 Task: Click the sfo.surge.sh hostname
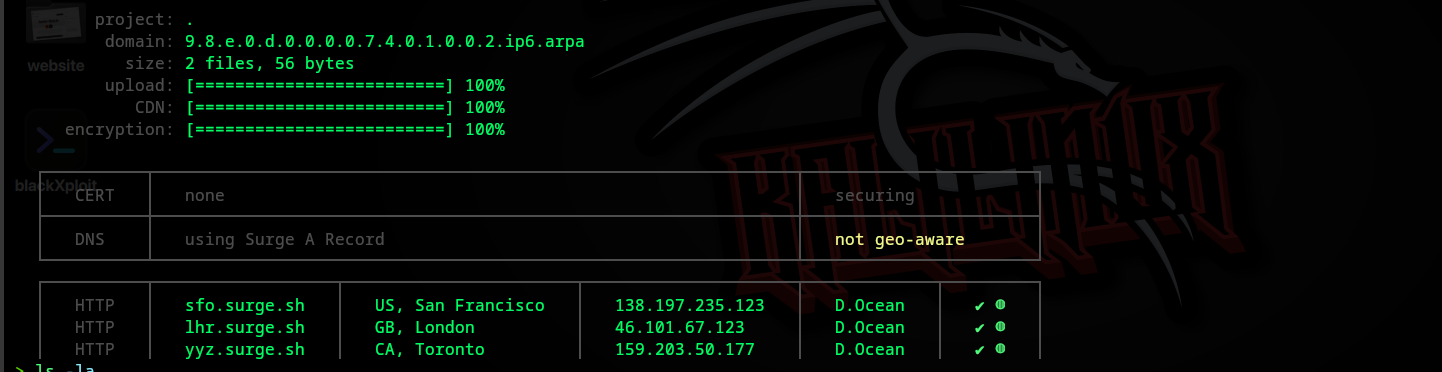click(x=245, y=306)
